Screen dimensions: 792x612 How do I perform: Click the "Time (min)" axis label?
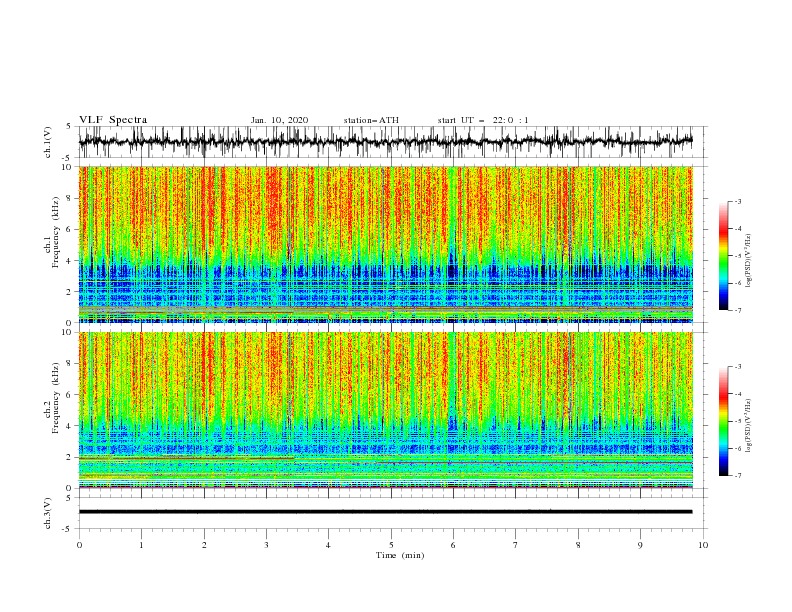pos(400,555)
